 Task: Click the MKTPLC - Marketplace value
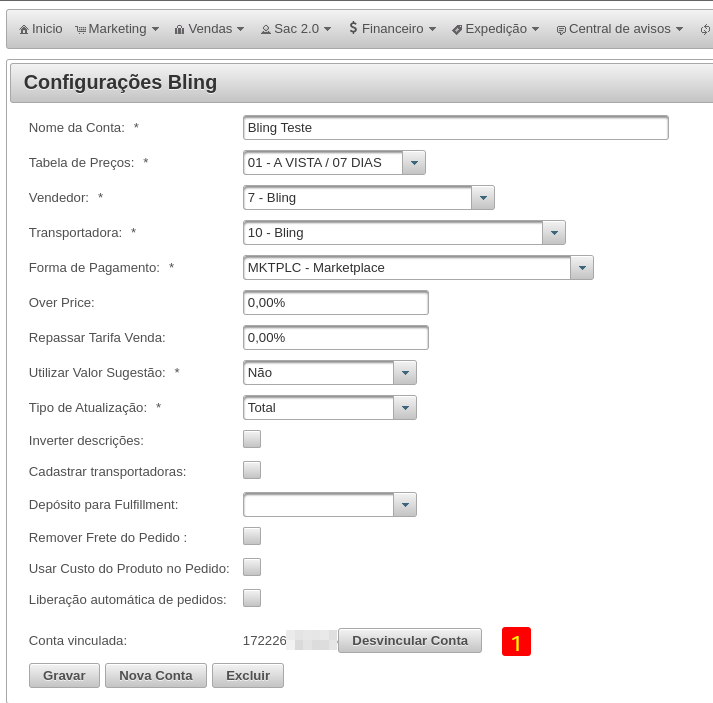point(316,268)
